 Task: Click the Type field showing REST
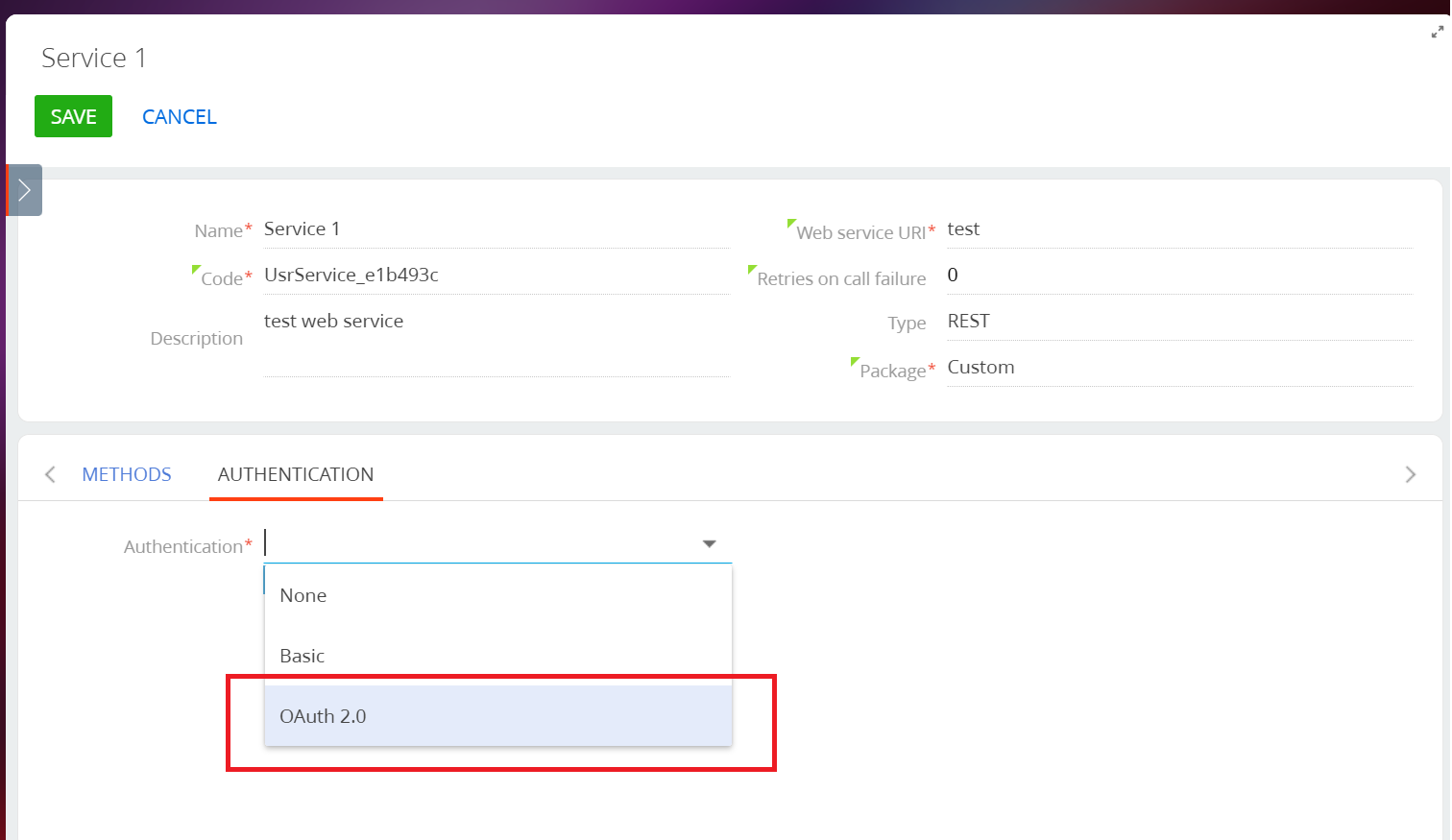point(1178,322)
